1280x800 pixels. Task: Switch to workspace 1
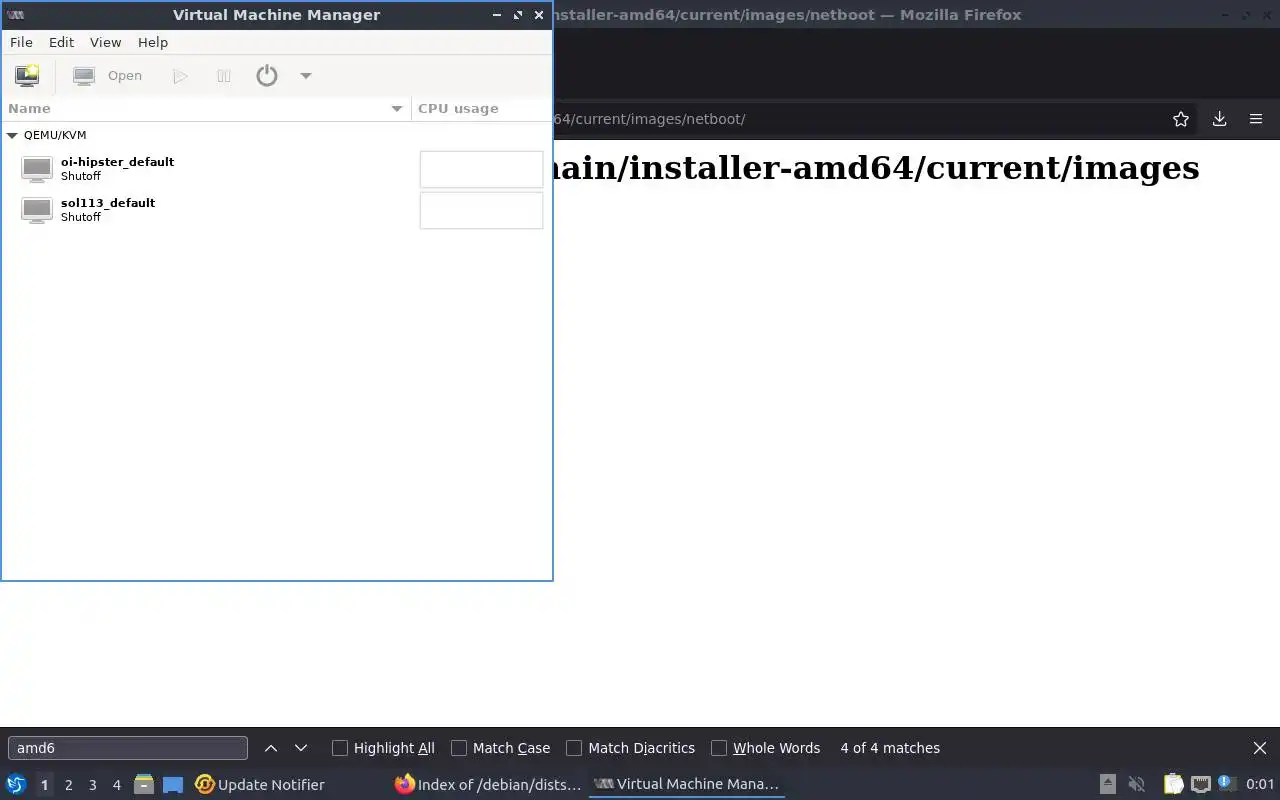[x=44, y=785]
